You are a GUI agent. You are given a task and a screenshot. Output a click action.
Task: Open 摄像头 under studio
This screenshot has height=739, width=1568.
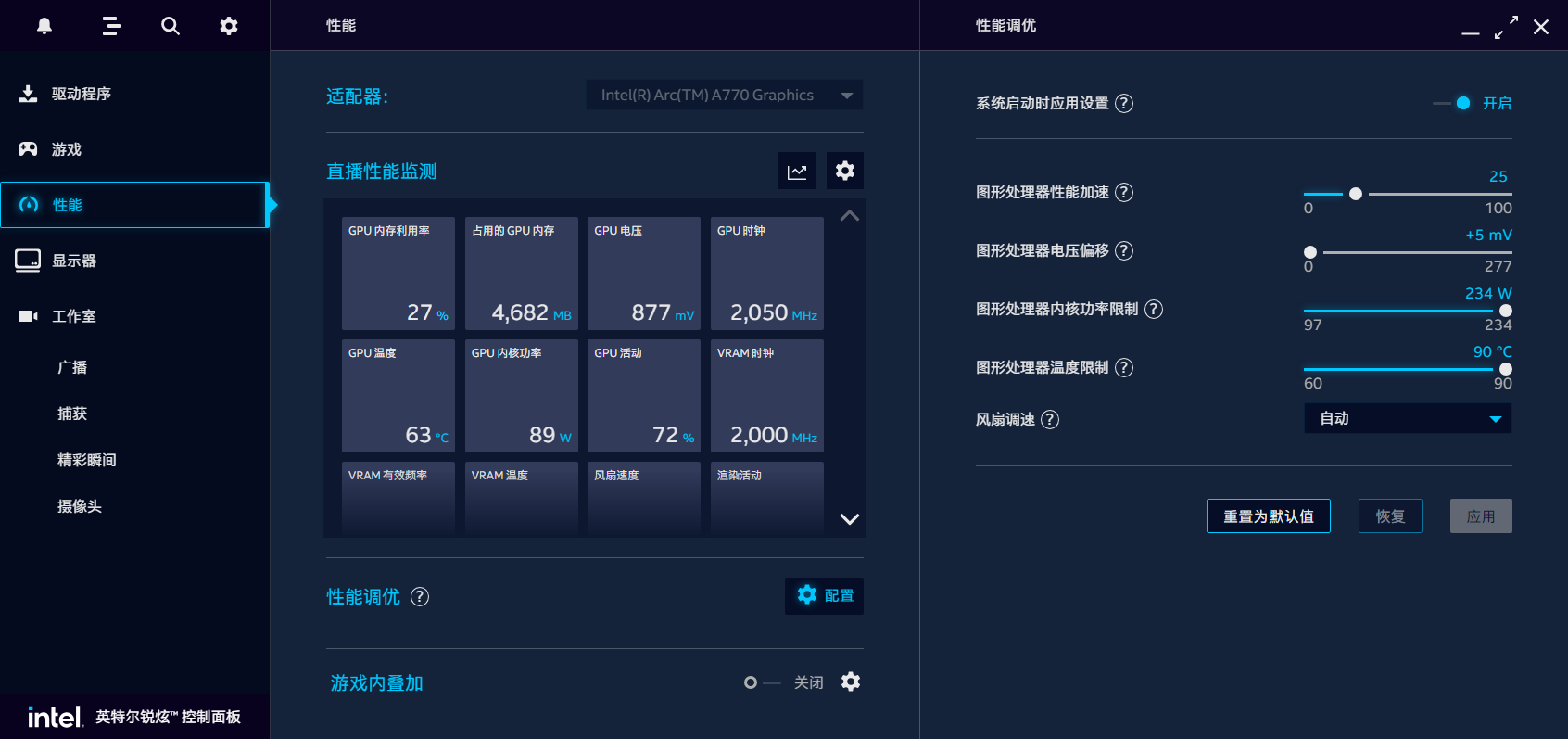click(80, 506)
